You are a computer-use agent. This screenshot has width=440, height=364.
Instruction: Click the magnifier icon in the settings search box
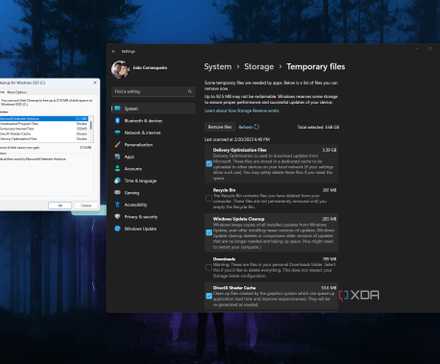(x=190, y=91)
